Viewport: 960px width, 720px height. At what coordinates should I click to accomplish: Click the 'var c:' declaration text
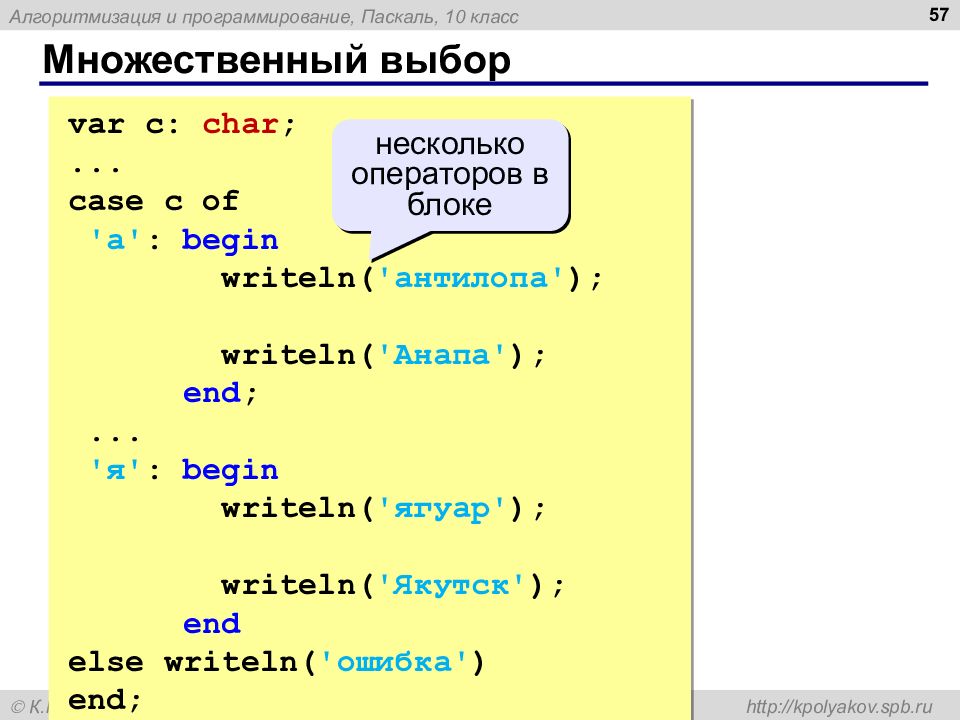click(x=124, y=124)
